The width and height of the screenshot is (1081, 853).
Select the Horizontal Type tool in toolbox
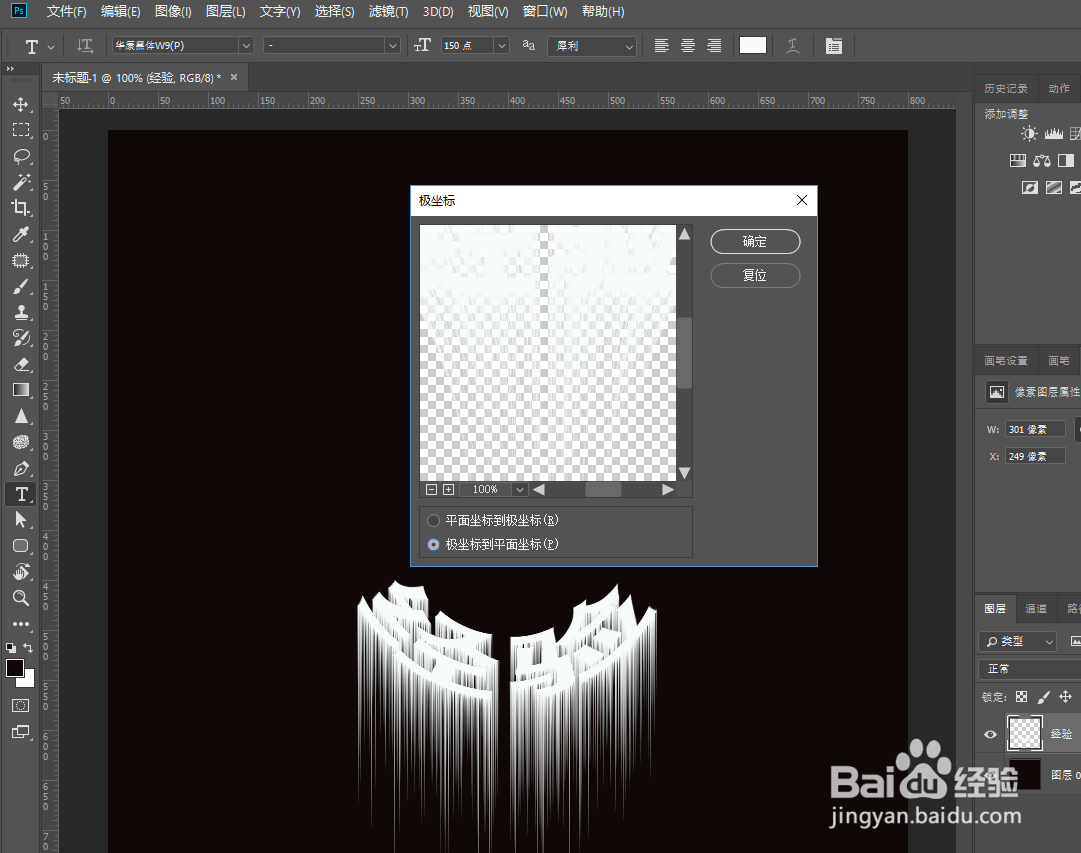tap(21, 494)
